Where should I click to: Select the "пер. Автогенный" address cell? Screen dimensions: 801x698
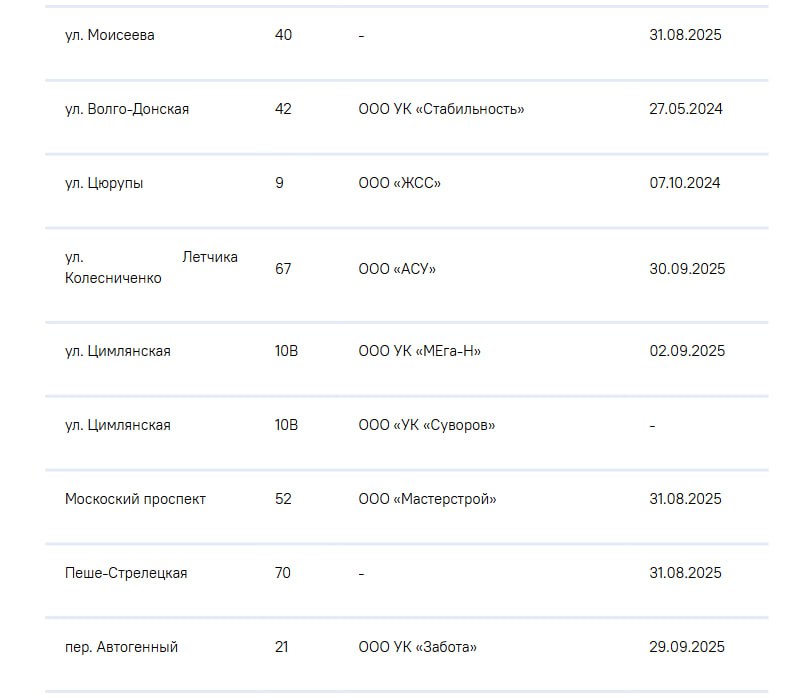(121, 647)
